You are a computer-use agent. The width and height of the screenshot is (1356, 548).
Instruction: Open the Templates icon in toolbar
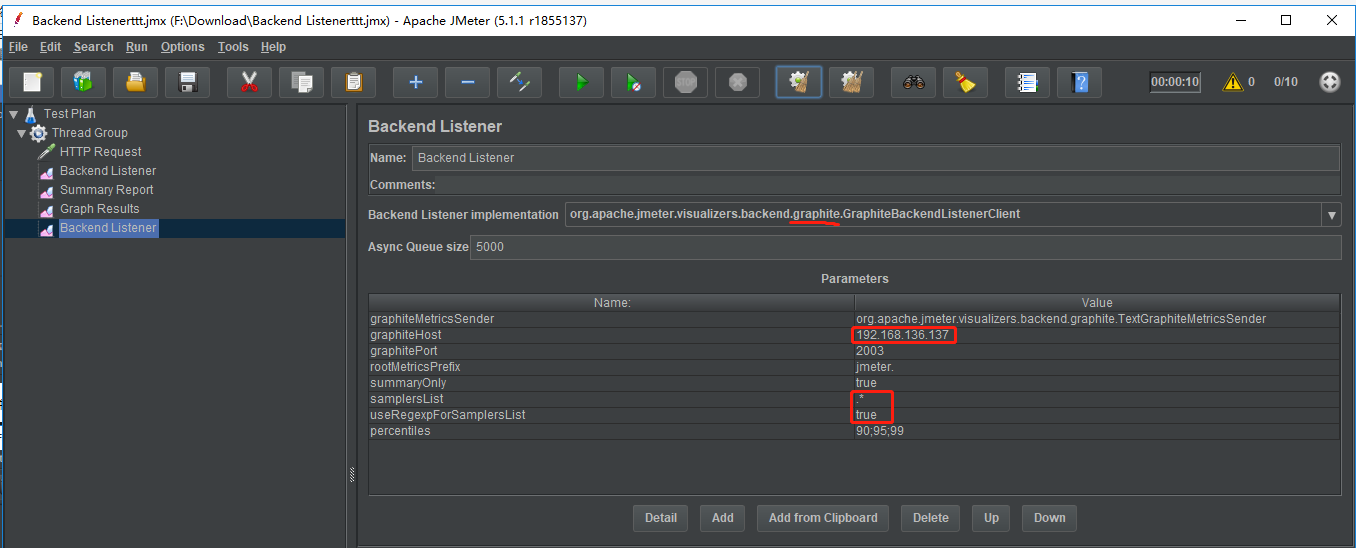tap(84, 82)
